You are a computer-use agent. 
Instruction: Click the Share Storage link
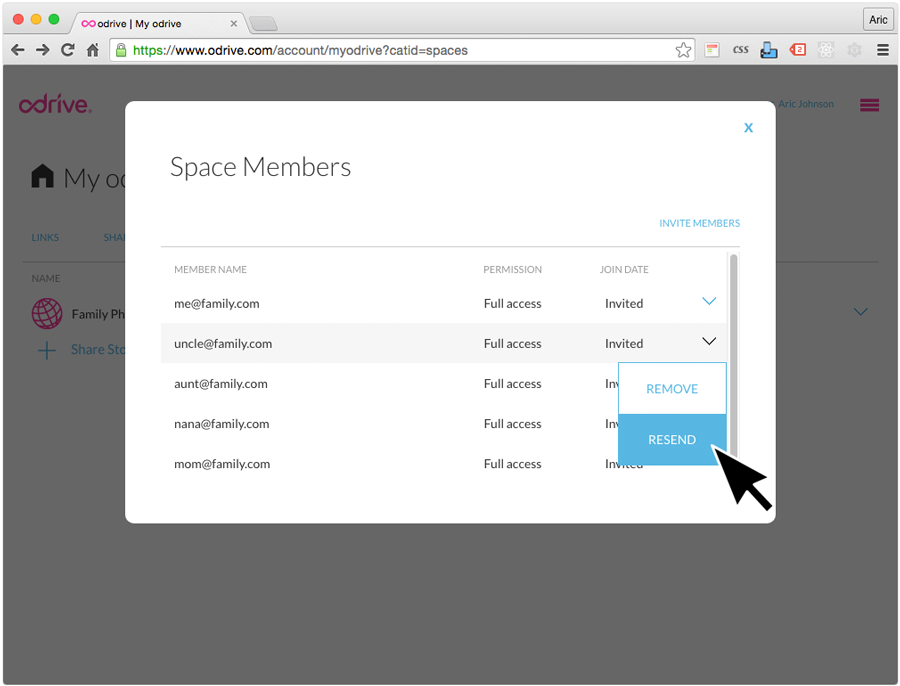coord(98,350)
